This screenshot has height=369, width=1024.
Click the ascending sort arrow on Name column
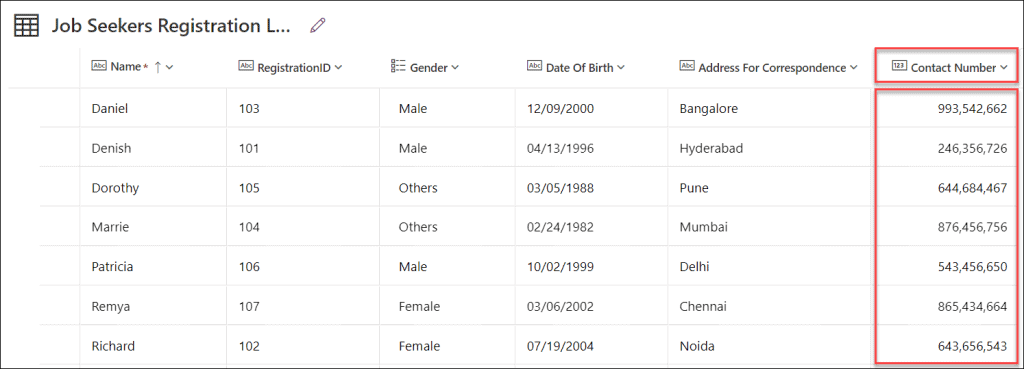tap(157, 67)
